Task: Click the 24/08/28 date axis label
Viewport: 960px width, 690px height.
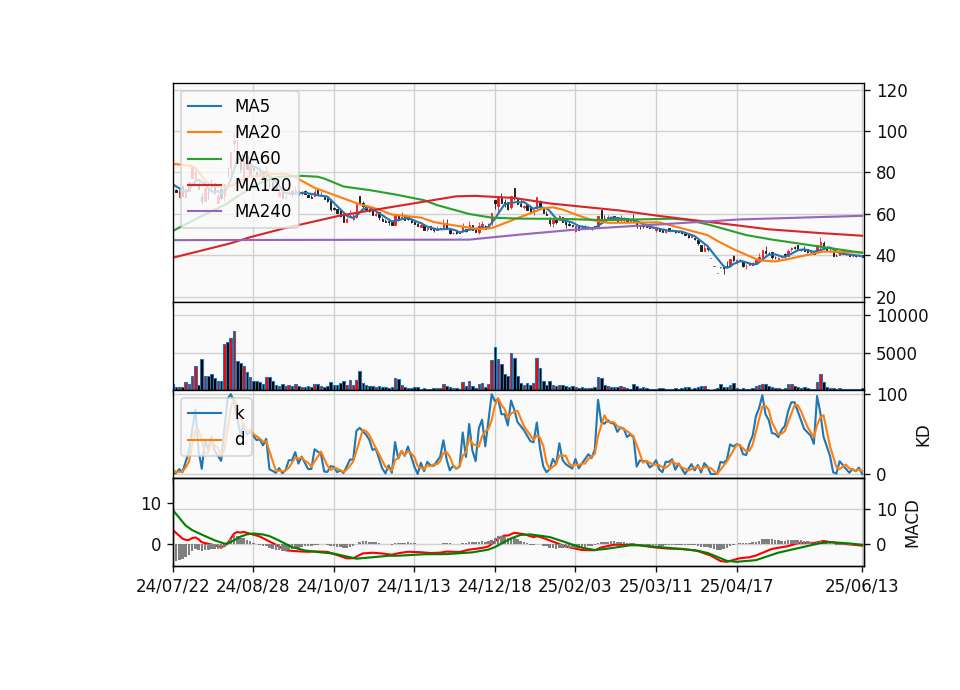Action: [253, 586]
